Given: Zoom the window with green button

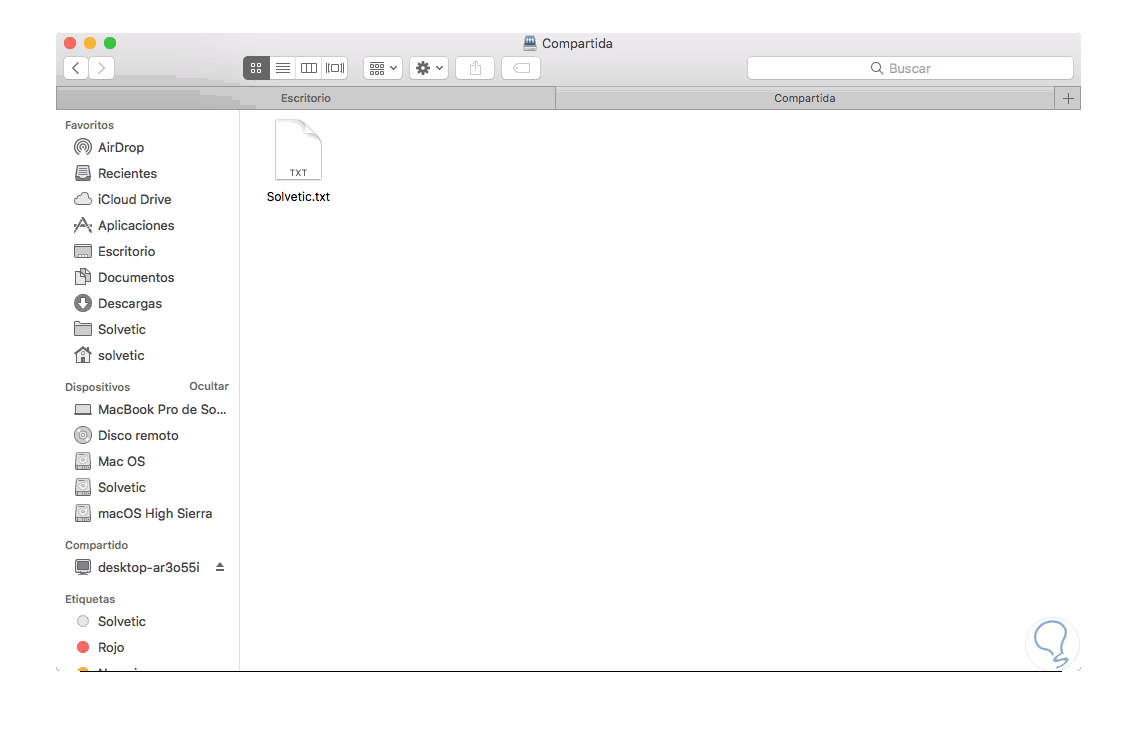Looking at the screenshot, I should click(x=110, y=43).
